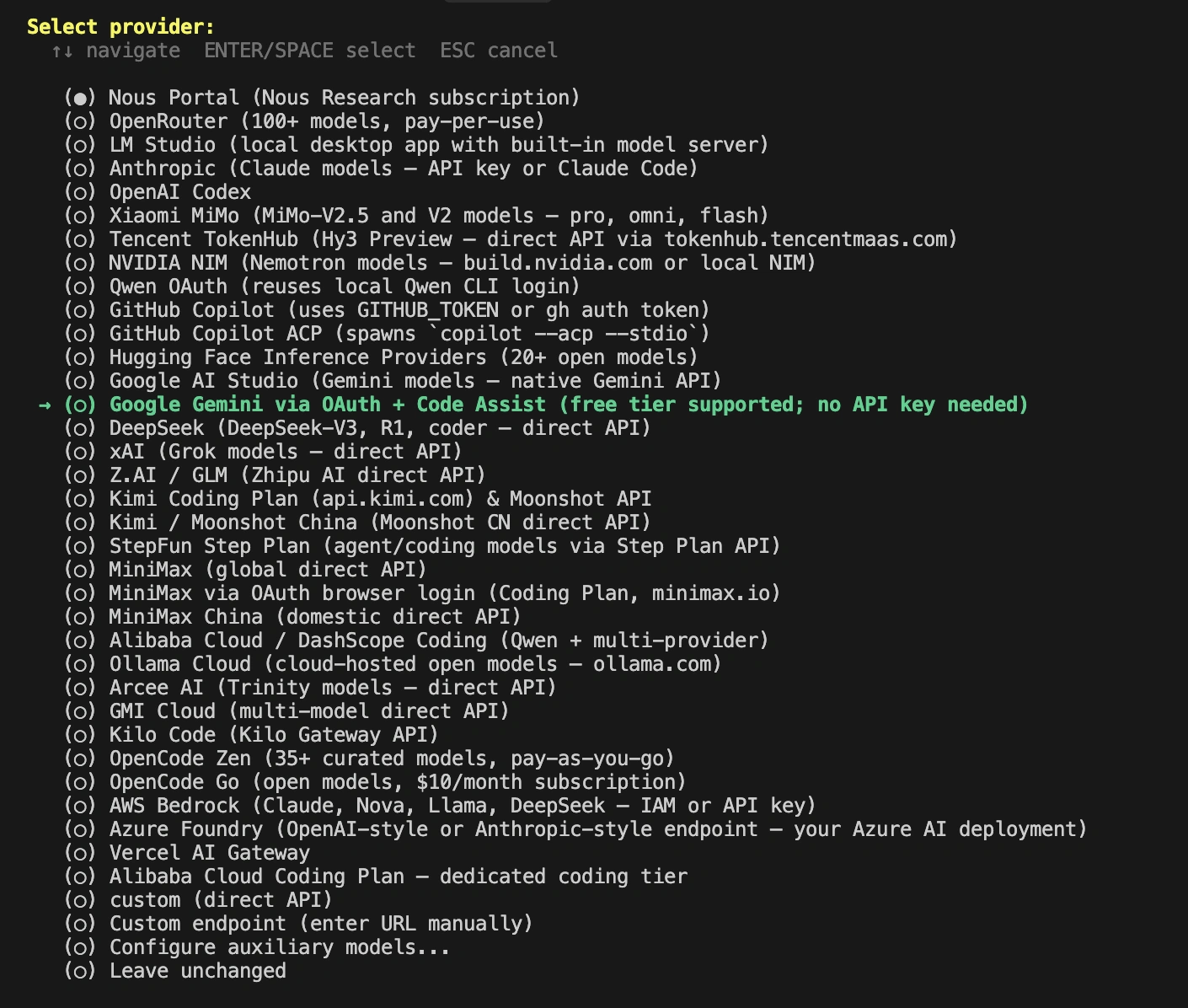The height and width of the screenshot is (1008, 1188).
Task: Select Ollama Cloud provider entry
Action: click(x=393, y=664)
